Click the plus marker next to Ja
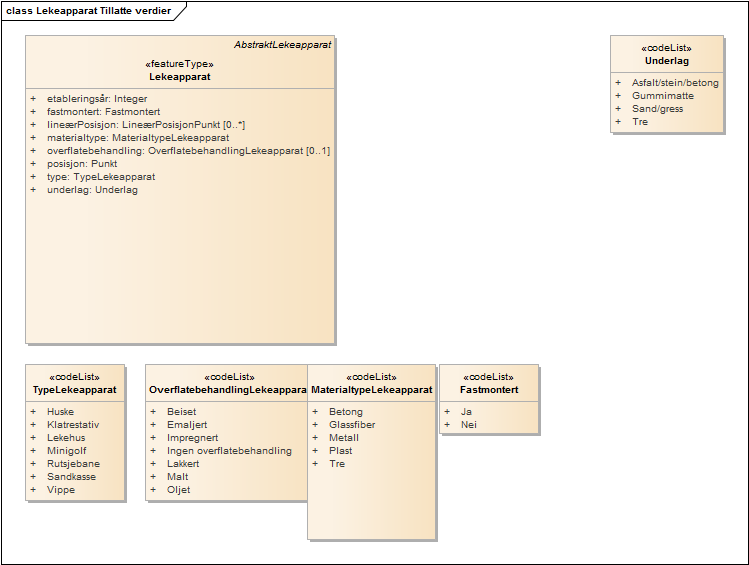The image size is (749, 565). click(x=447, y=412)
